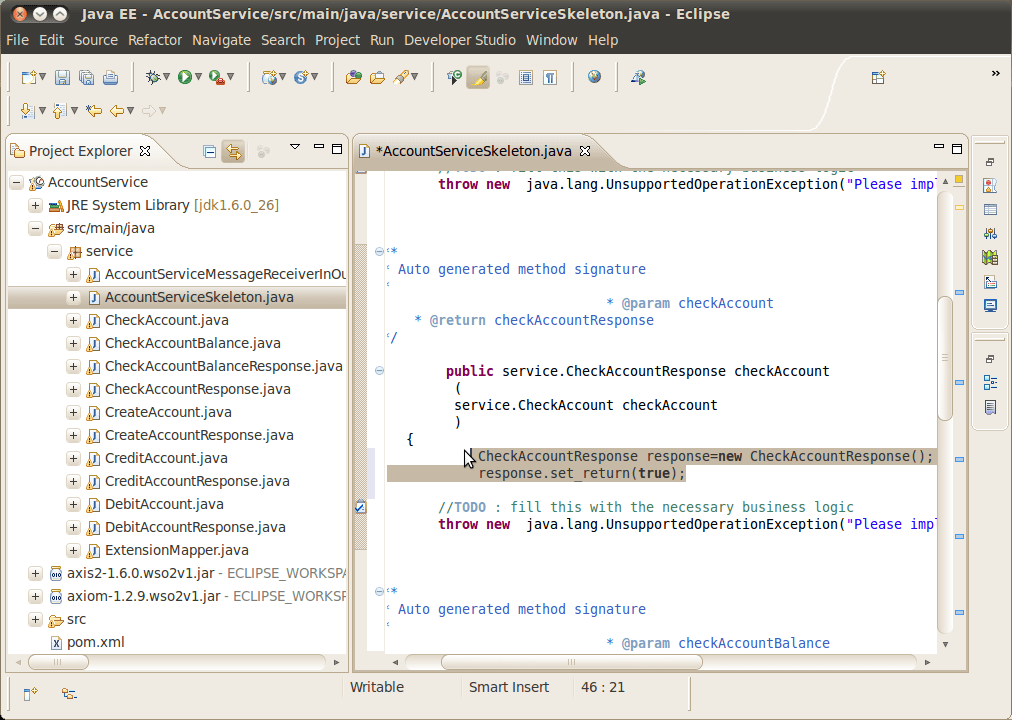
Task: Select DebitAccount.java file
Action: coord(165,505)
